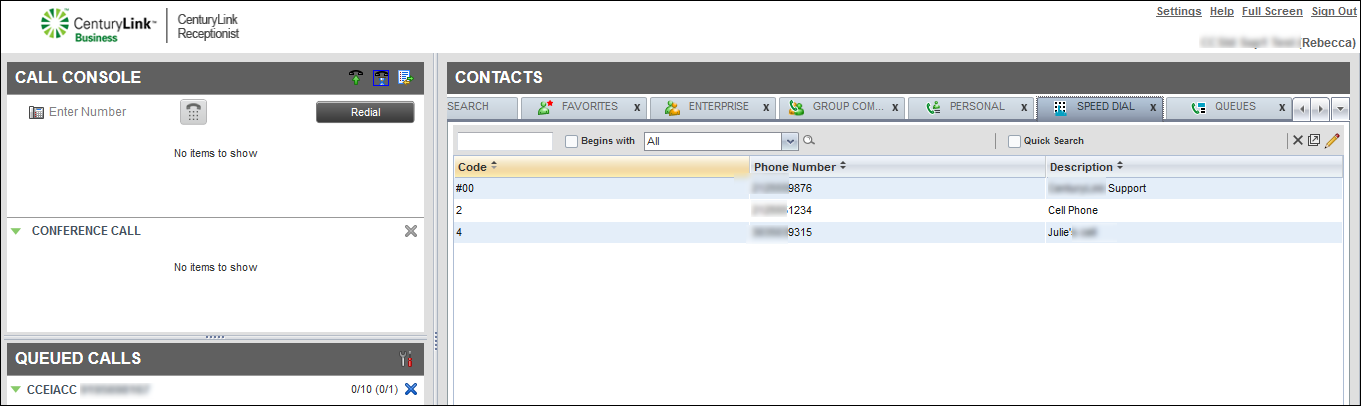Open the tab list dropdown arrow

[x=1341, y=107]
